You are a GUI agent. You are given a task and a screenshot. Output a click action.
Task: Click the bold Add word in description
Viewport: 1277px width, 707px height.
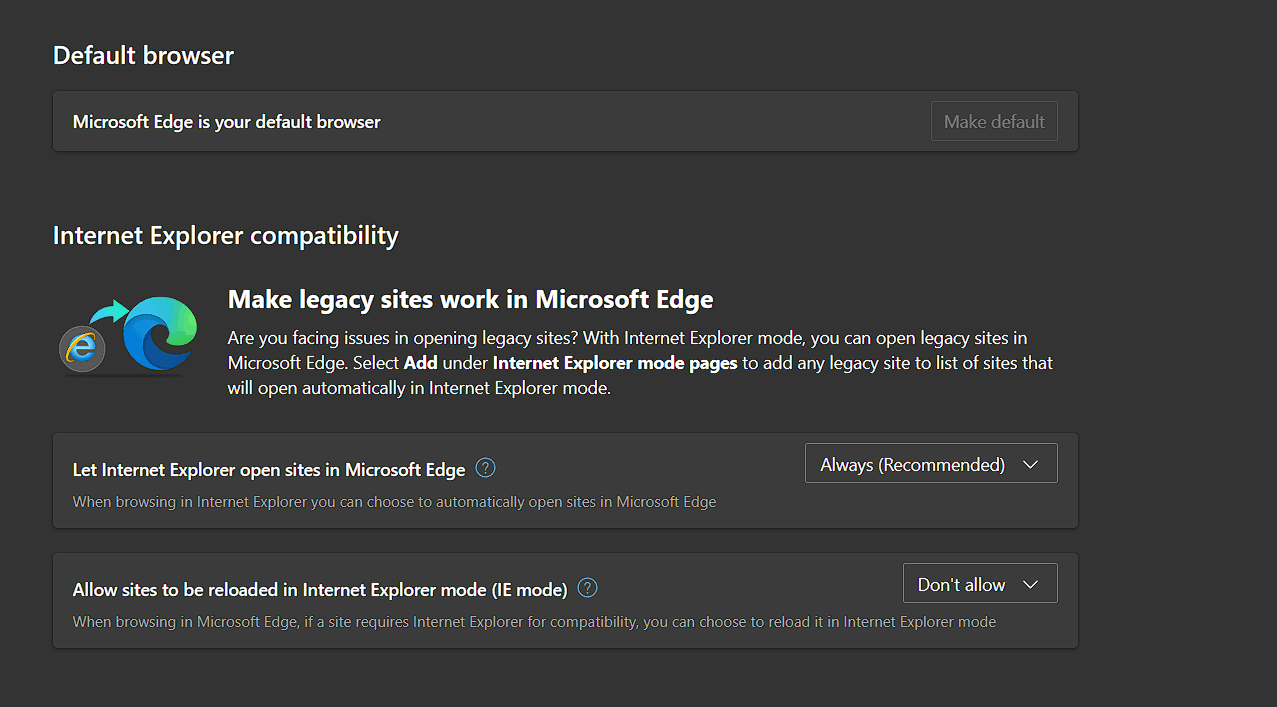pos(420,363)
